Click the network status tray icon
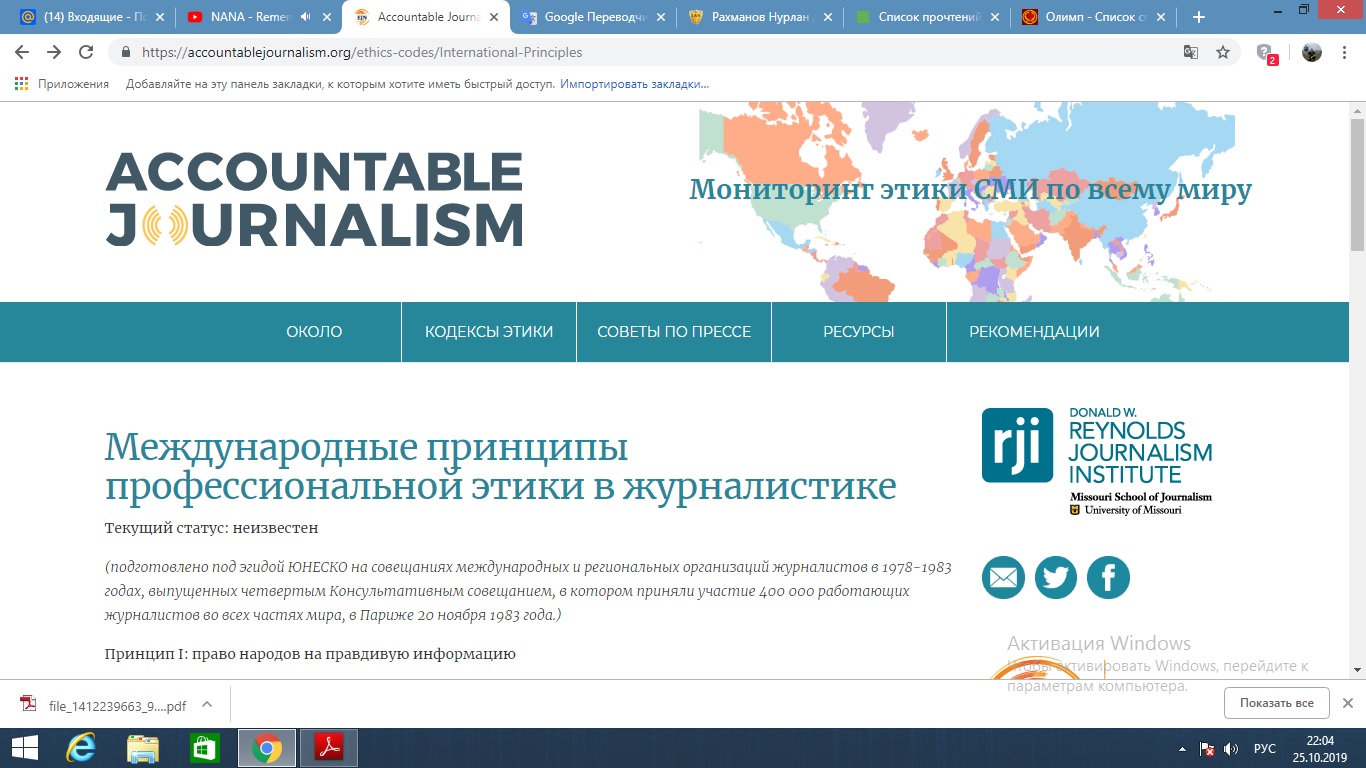The width and height of the screenshot is (1366, 768). pyautogui.click(x=1207, y=749)
